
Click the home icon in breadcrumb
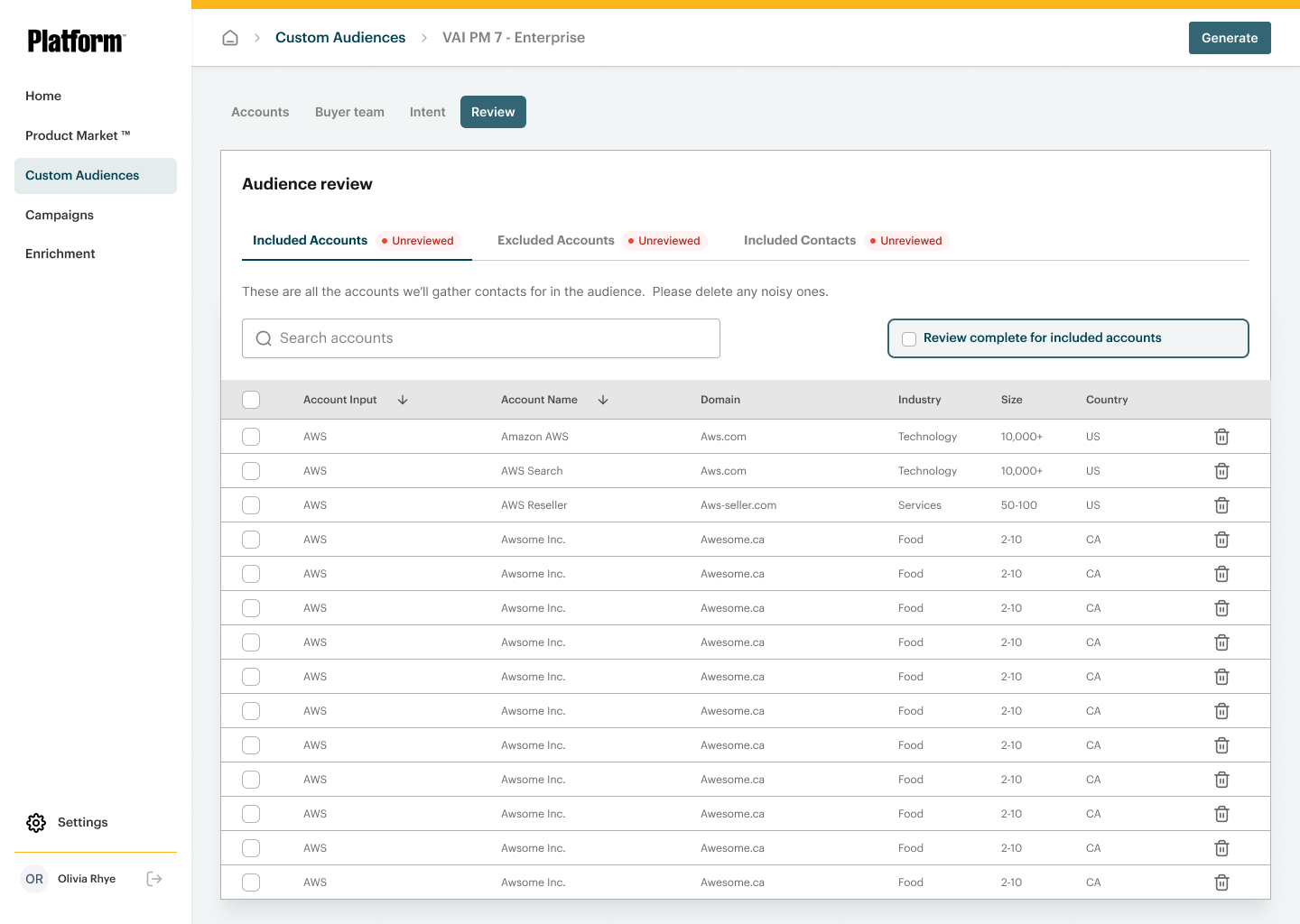(x=230, y=38)
